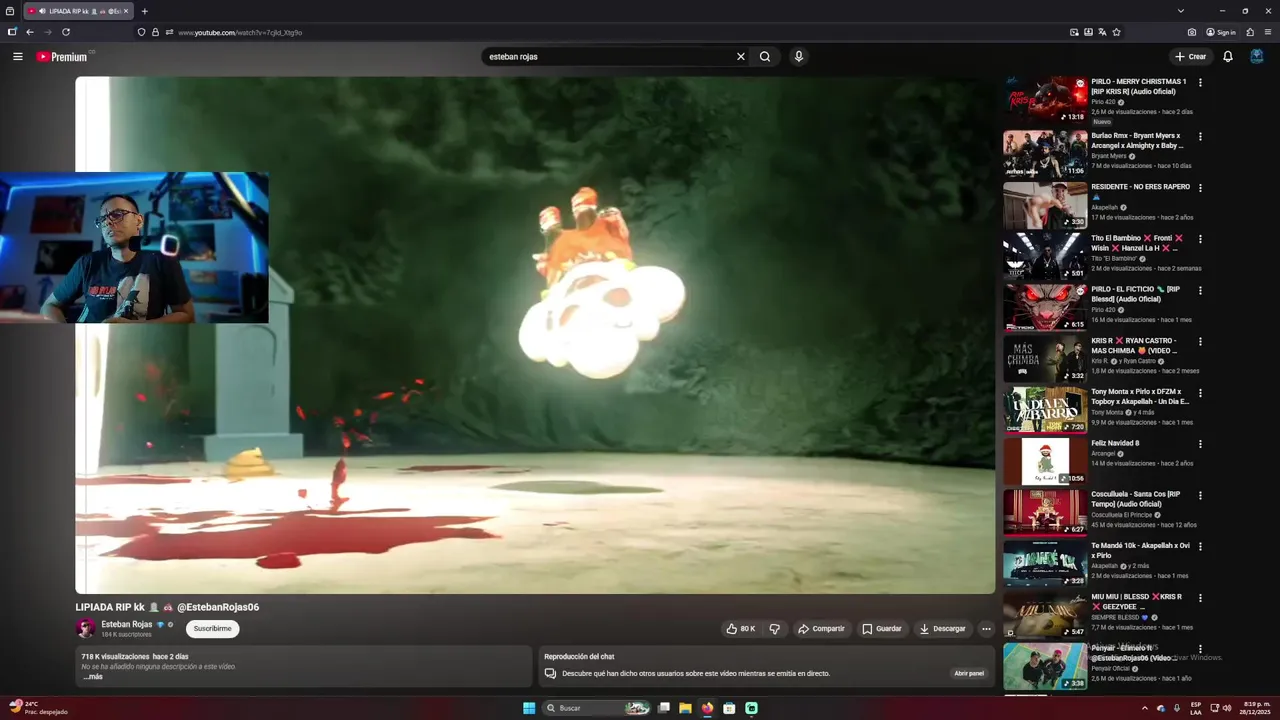Launch File Explorer from the taskbar
Screen dimensions: 1280x720
[x=685, y=708]
